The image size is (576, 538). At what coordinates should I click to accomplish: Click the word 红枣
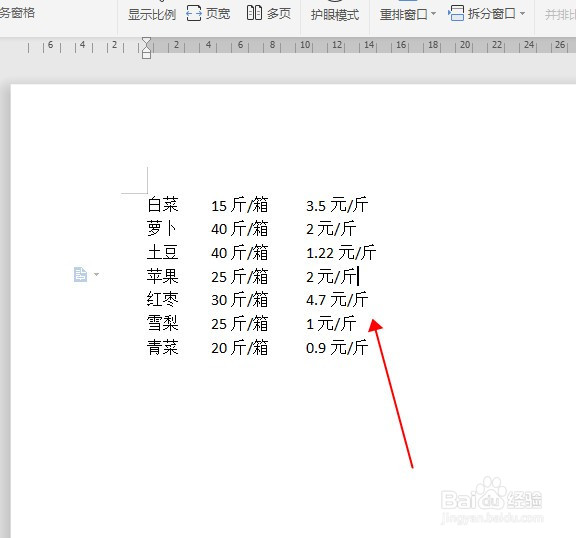[x=163, y=300]
